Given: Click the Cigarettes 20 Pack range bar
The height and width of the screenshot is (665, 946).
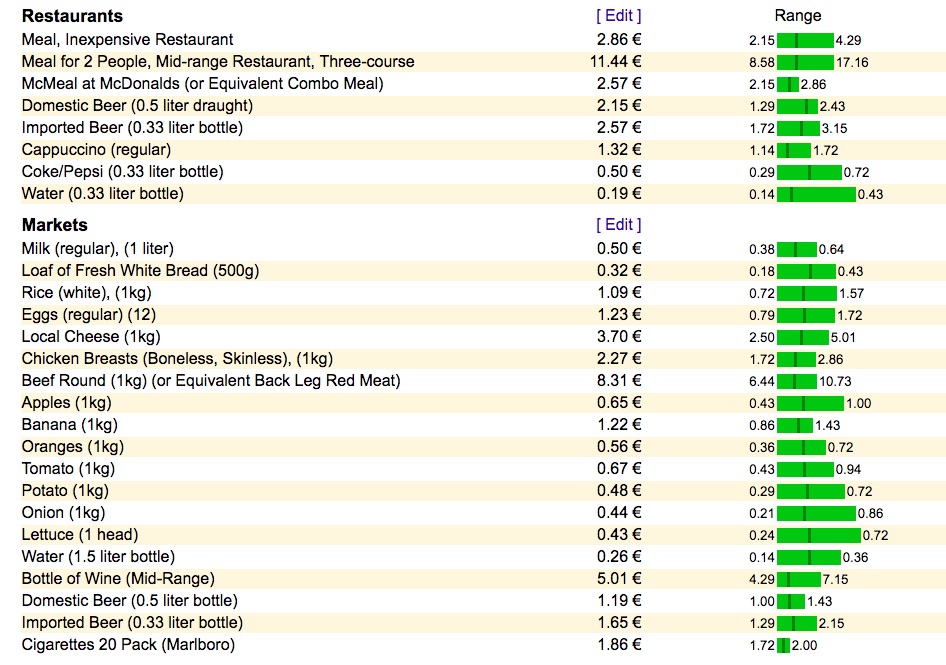Looking at the screenshot, I should [x=783, y=645].
